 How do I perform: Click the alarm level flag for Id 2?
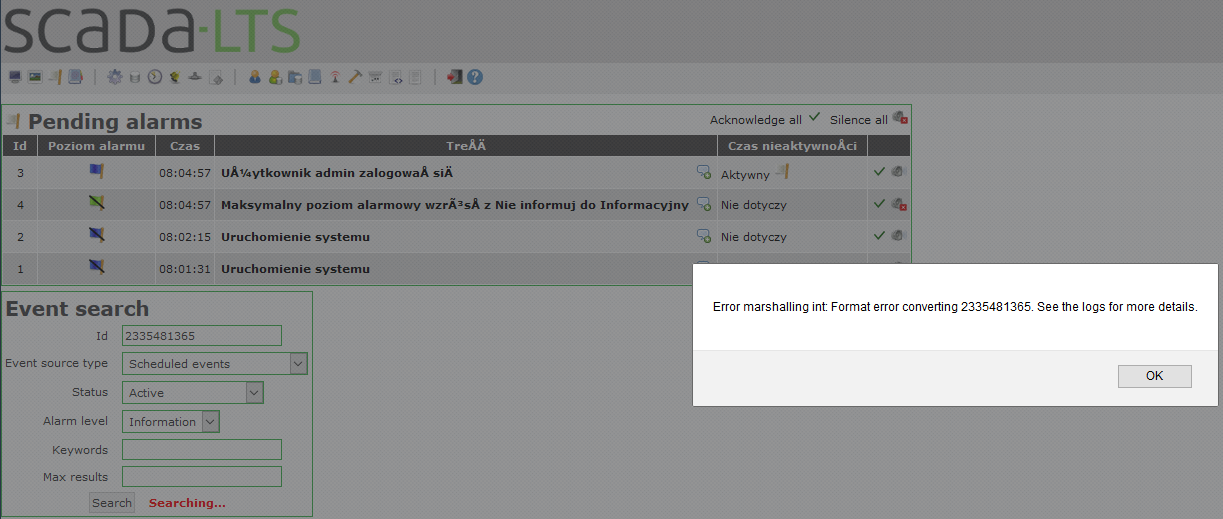click(97, 236)
